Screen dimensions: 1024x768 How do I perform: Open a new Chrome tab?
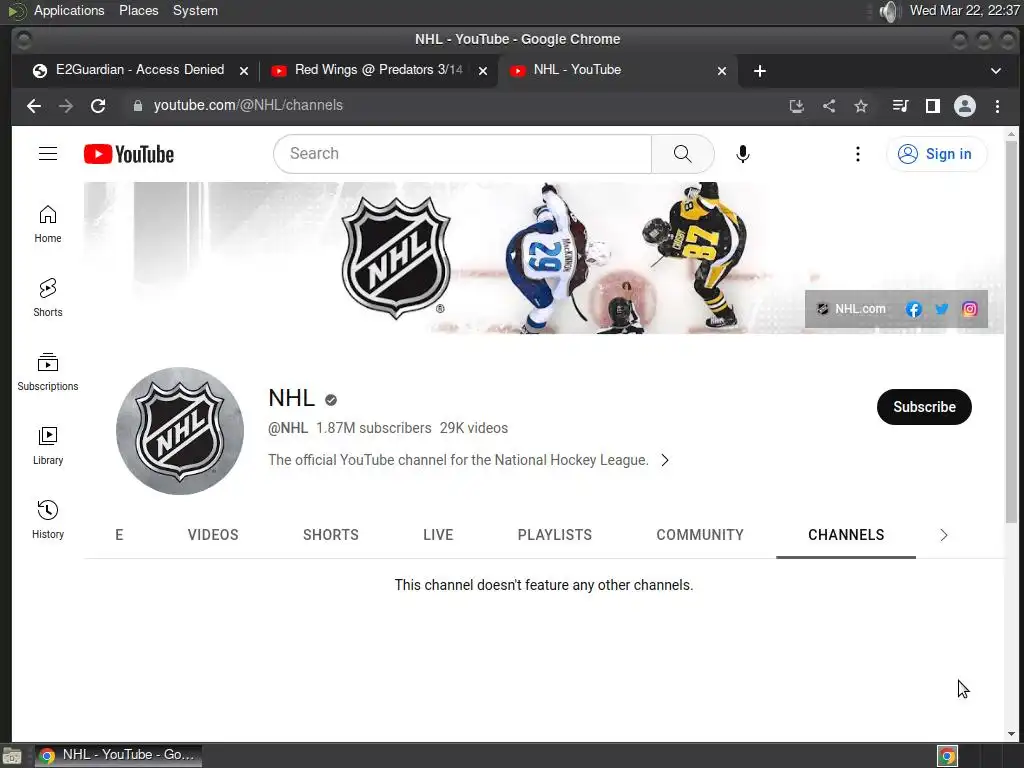760,71
